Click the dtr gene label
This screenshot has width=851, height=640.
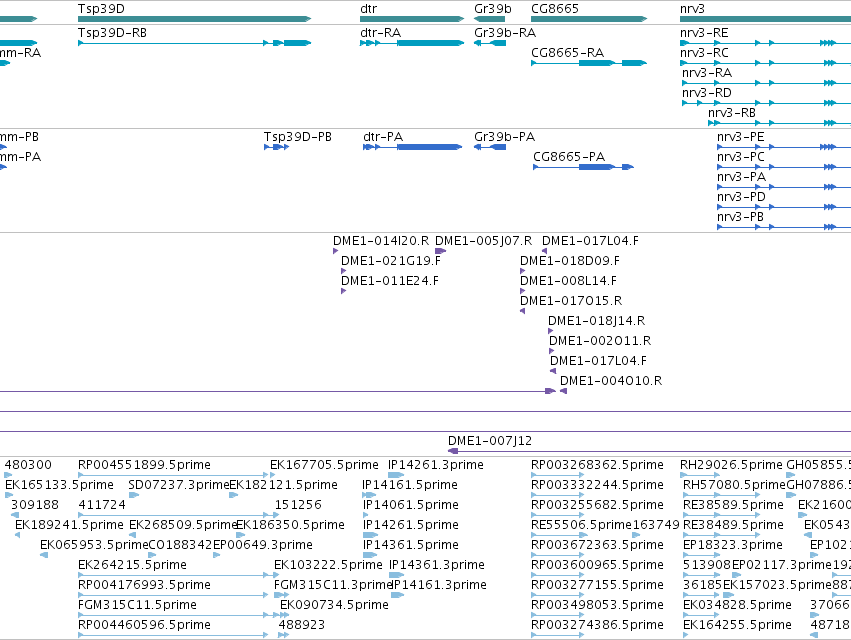369,9
